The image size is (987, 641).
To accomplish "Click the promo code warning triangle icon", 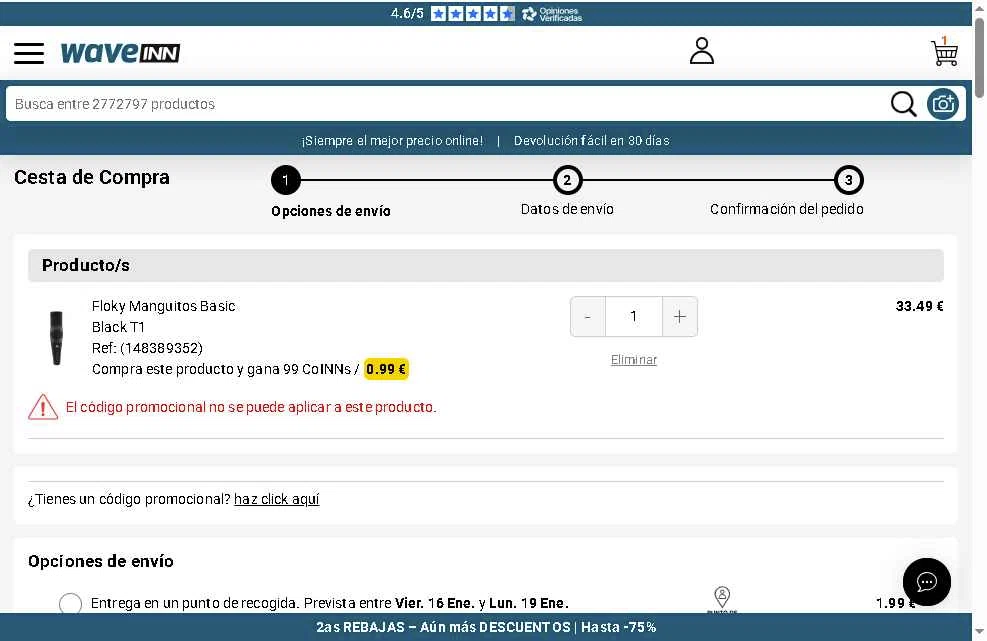I will click(x=43, y=407).
